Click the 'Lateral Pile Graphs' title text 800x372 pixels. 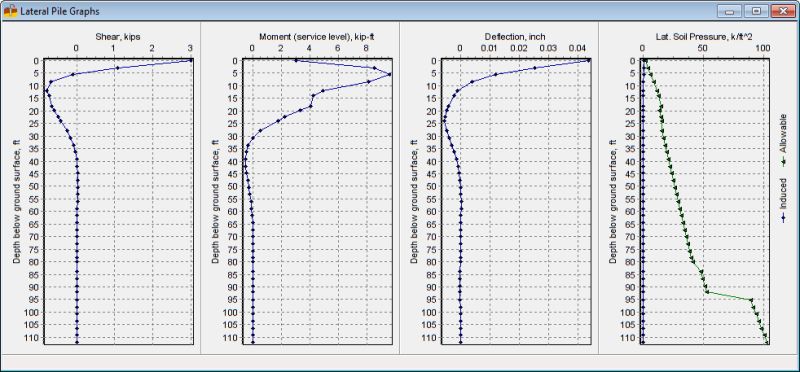[x=60, y=11]
